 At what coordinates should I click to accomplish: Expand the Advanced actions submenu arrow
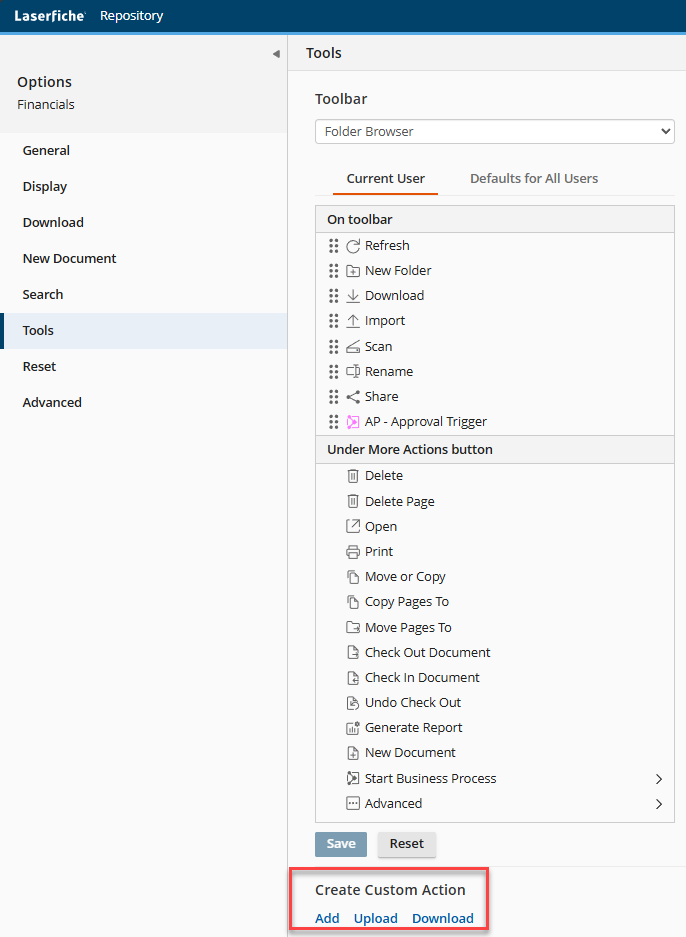pos(658,804)
